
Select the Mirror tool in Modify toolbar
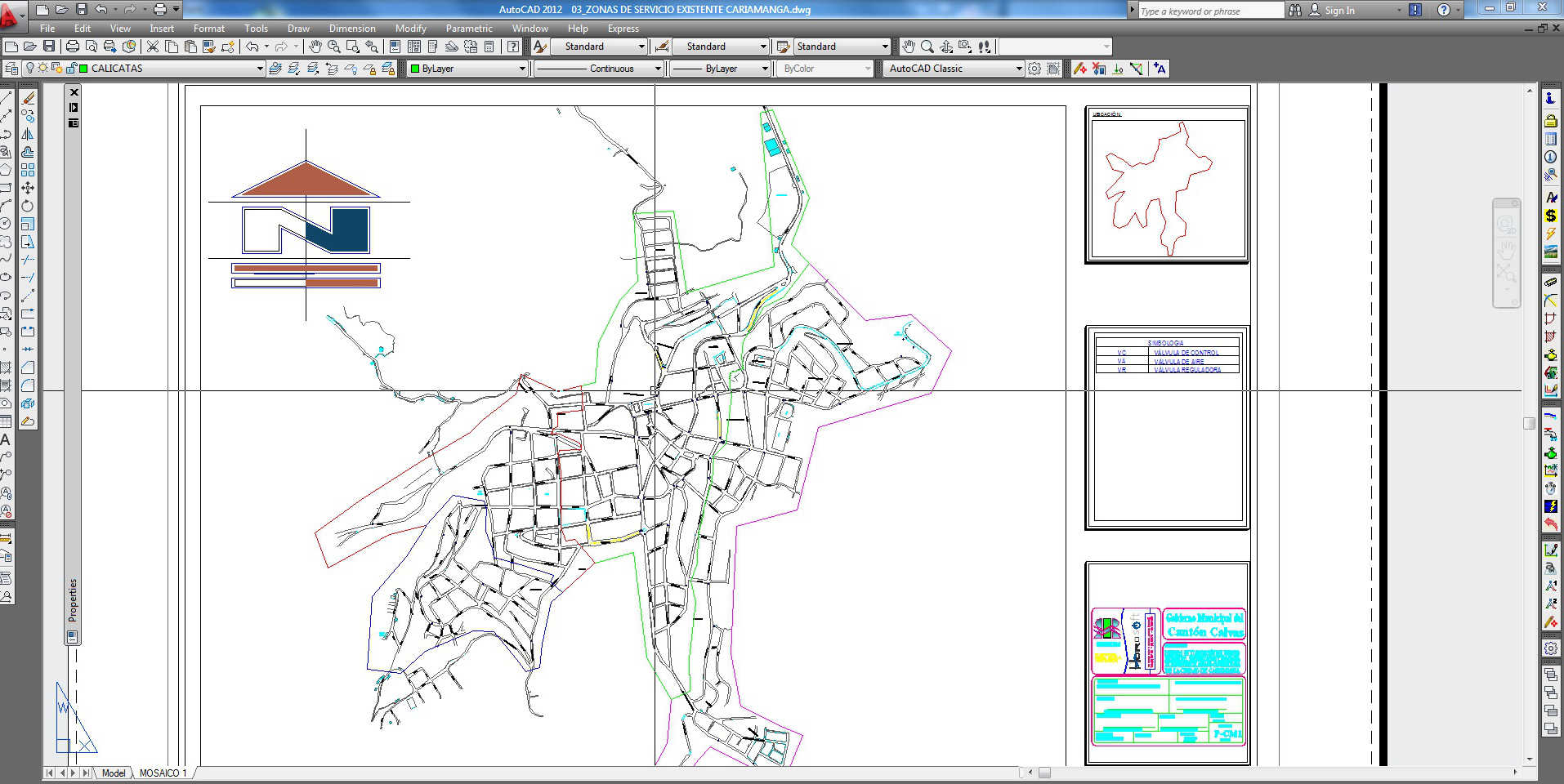28,134
